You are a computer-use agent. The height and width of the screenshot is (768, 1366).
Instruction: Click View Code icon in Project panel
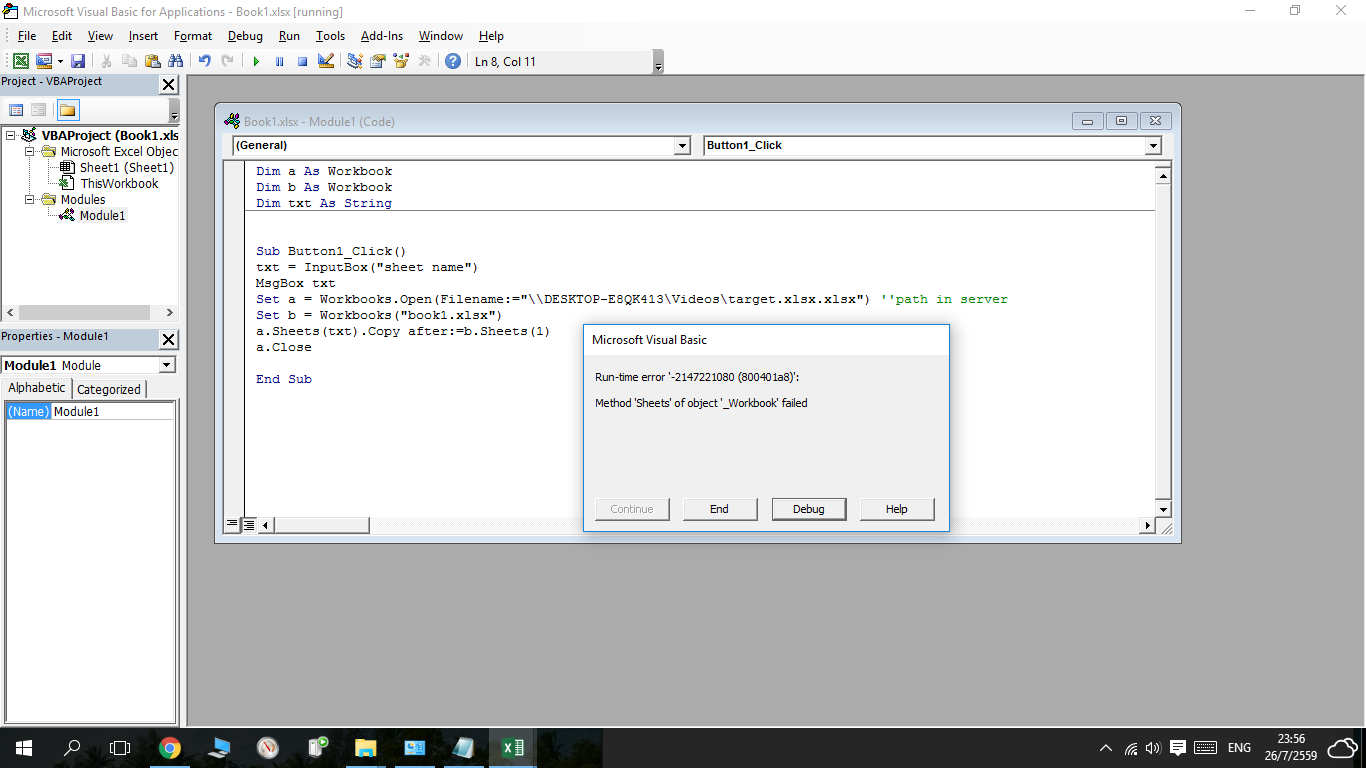[16, 110]
